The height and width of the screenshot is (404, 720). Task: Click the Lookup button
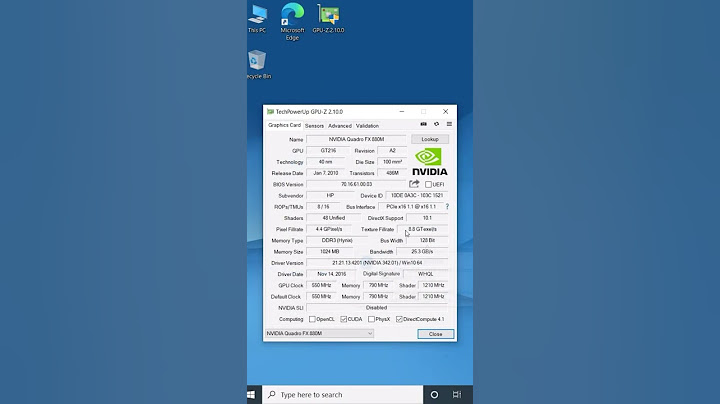(x=430, y=139)
